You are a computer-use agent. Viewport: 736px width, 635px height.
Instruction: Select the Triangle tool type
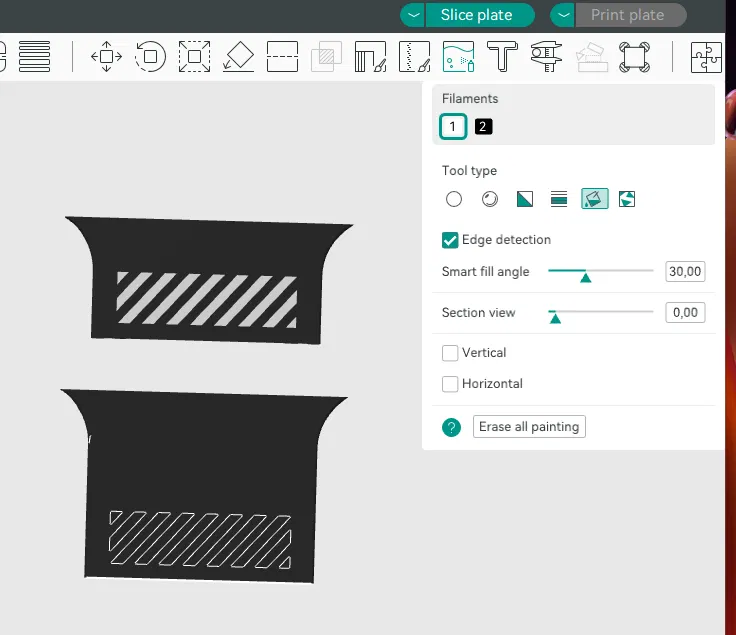pyautogui.click(x=525, y=199)
